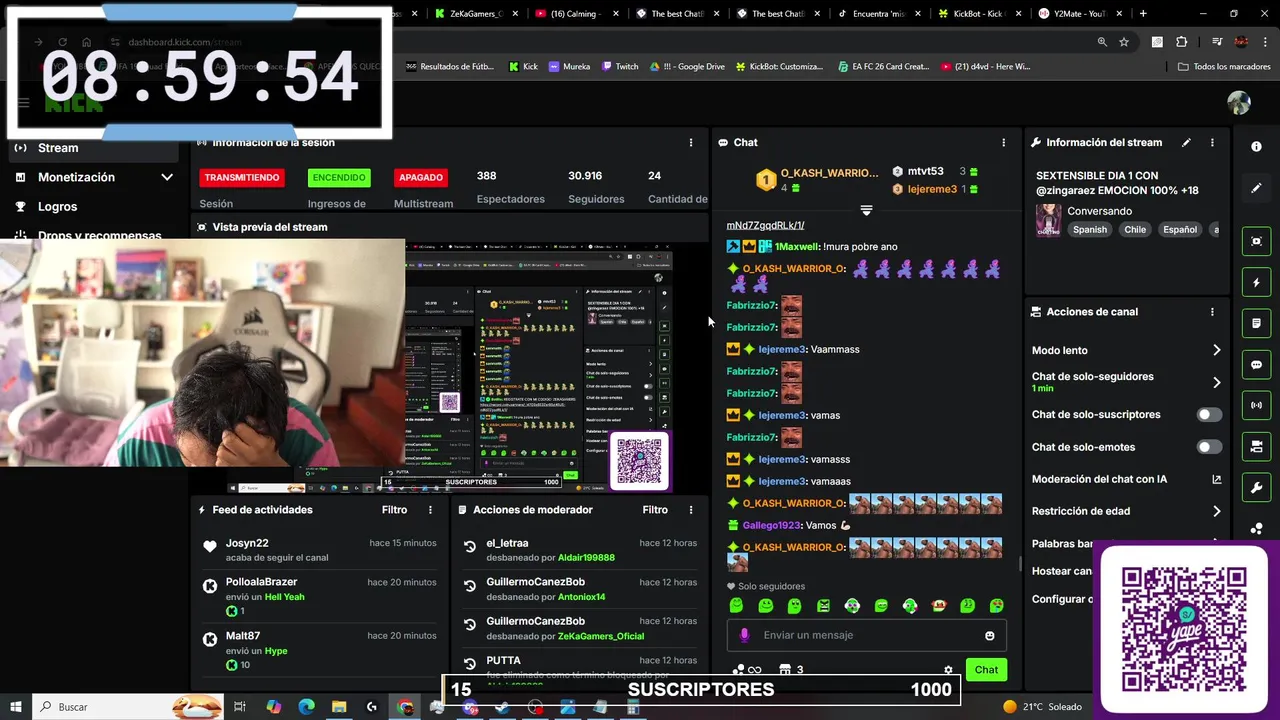
Task: Open channel actions three-dot menu
Action: pos(1212,312)
